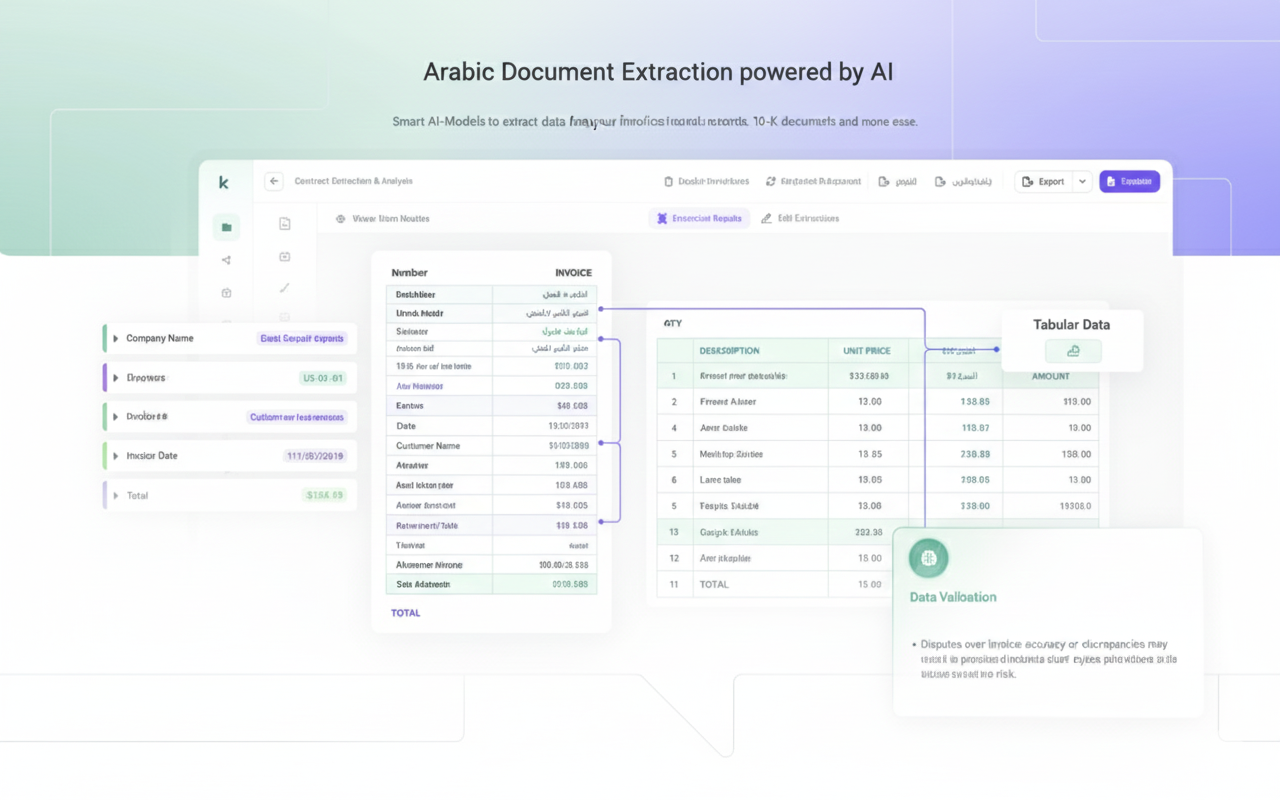Switch to the Edit Extractions tab
Image resolution: width=1280 pixels, height=800 pixels.
[800, 218]
